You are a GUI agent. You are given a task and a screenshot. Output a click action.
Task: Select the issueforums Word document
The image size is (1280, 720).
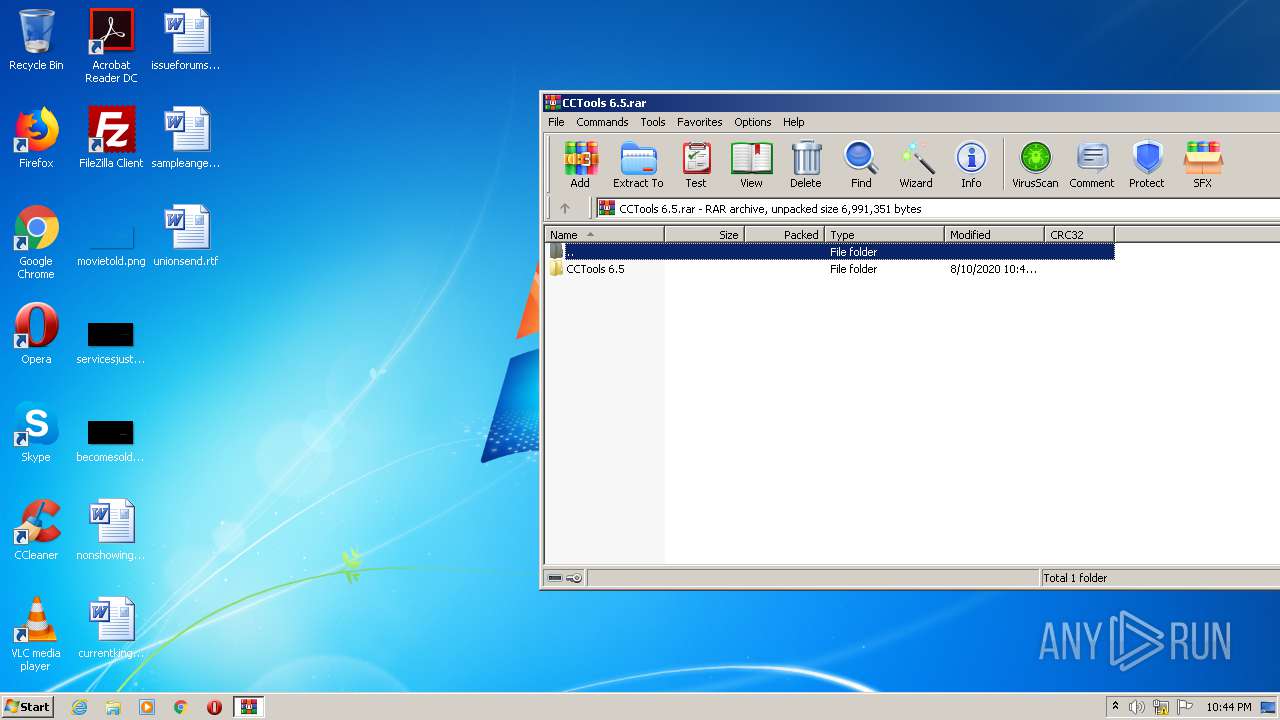click(x=186, y=41)
